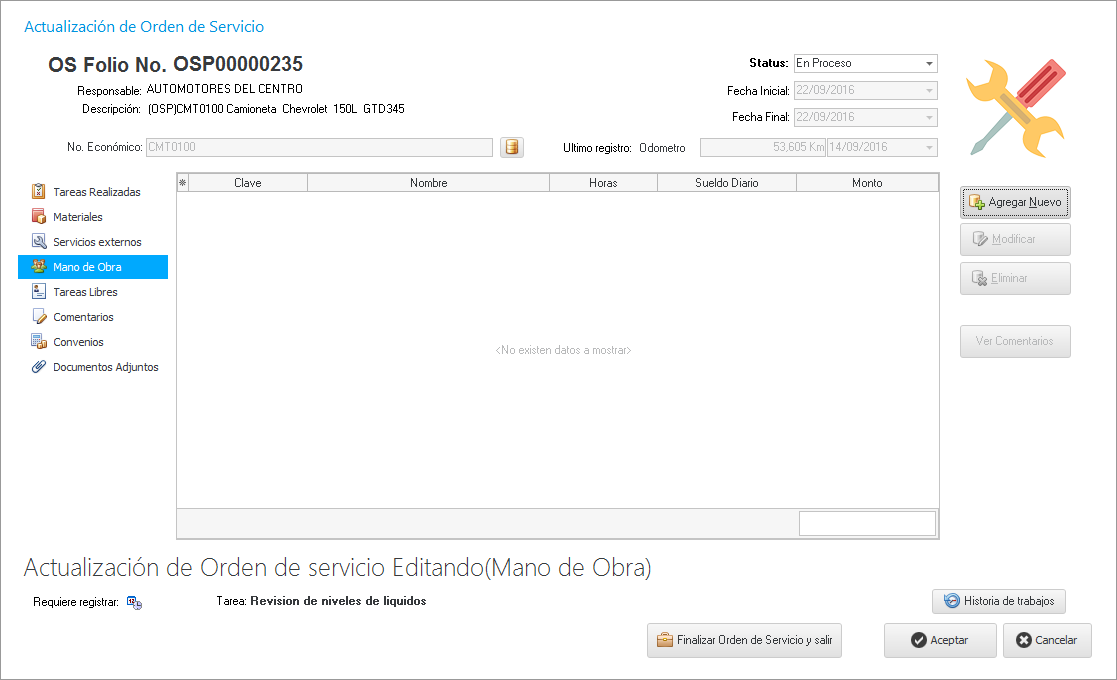Open the Materiales section
The image size is (1117, 680).
(77, 217)
